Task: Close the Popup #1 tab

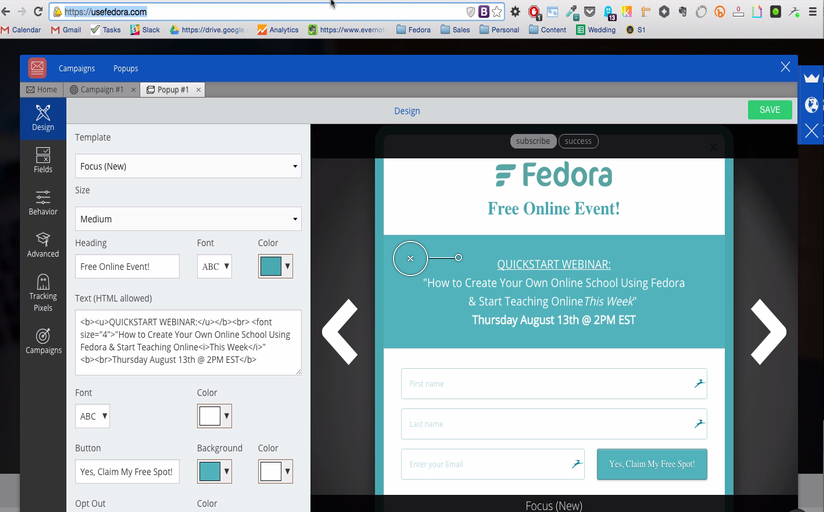Action: pos(198,90)
